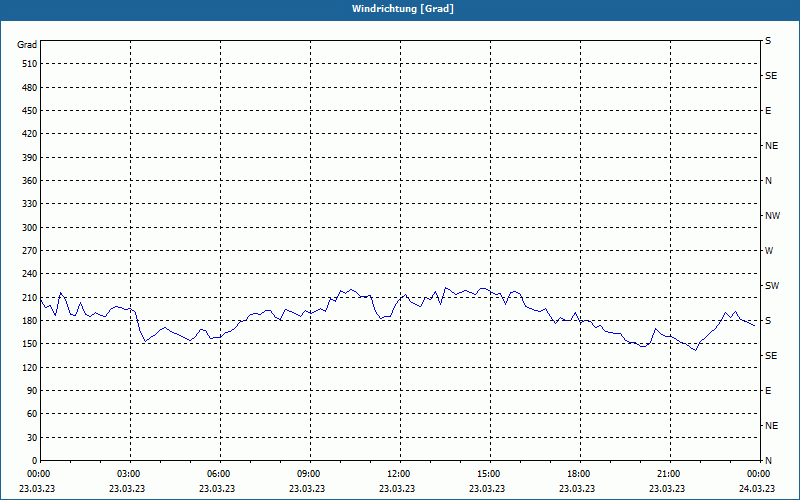Click the 23.03.23 date under 12:00

[x=397, y=488]
